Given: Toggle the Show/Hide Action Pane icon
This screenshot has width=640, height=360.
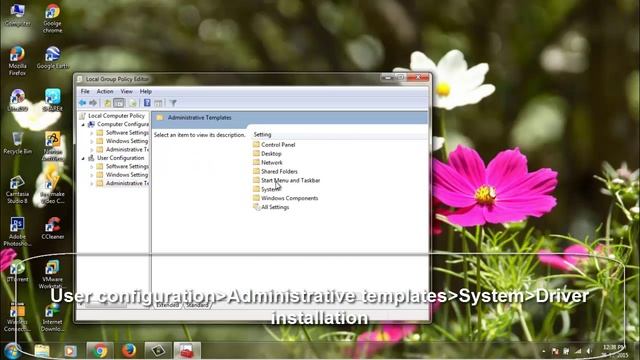Looking at the screenshot, I should point(158,103).
